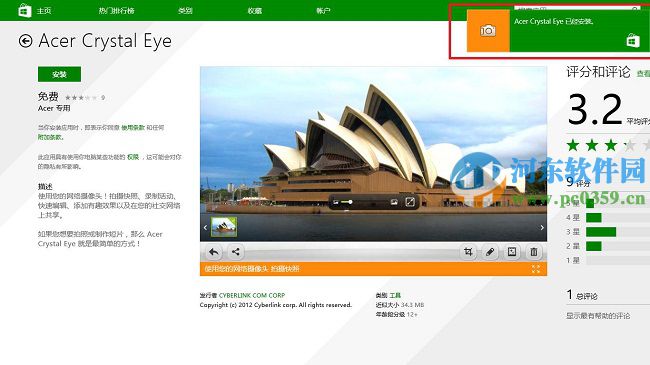Screen dimensions: 650x365
Task: Open the 帐户 account tab
Action: point(323,11)
